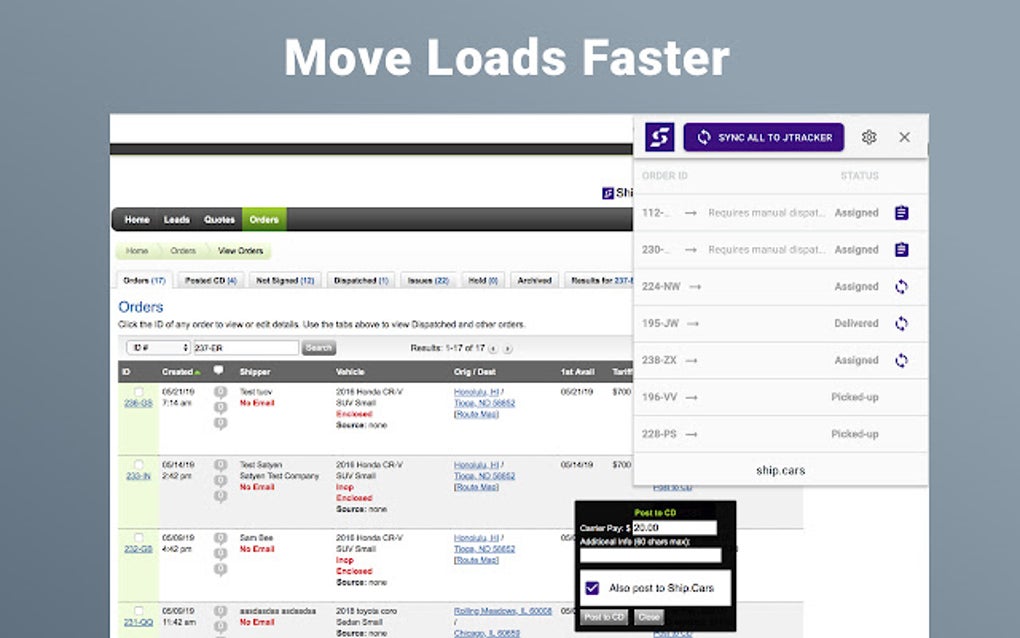Click Additional Info text field in popup
The height and width of the screenshot is (638, 1020).
point(651,555)
